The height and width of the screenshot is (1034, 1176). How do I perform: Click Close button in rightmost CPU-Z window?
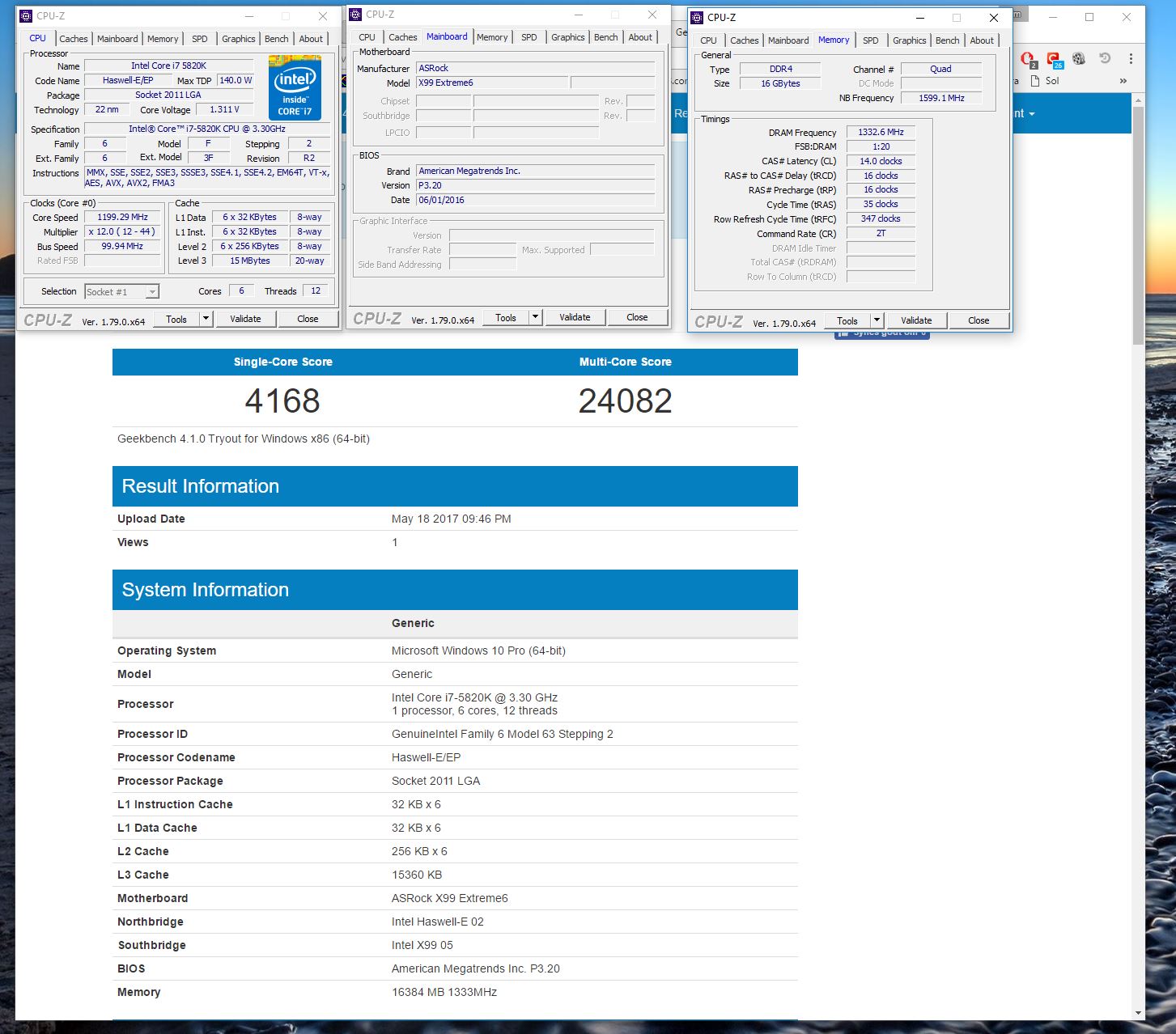(979, 320)
